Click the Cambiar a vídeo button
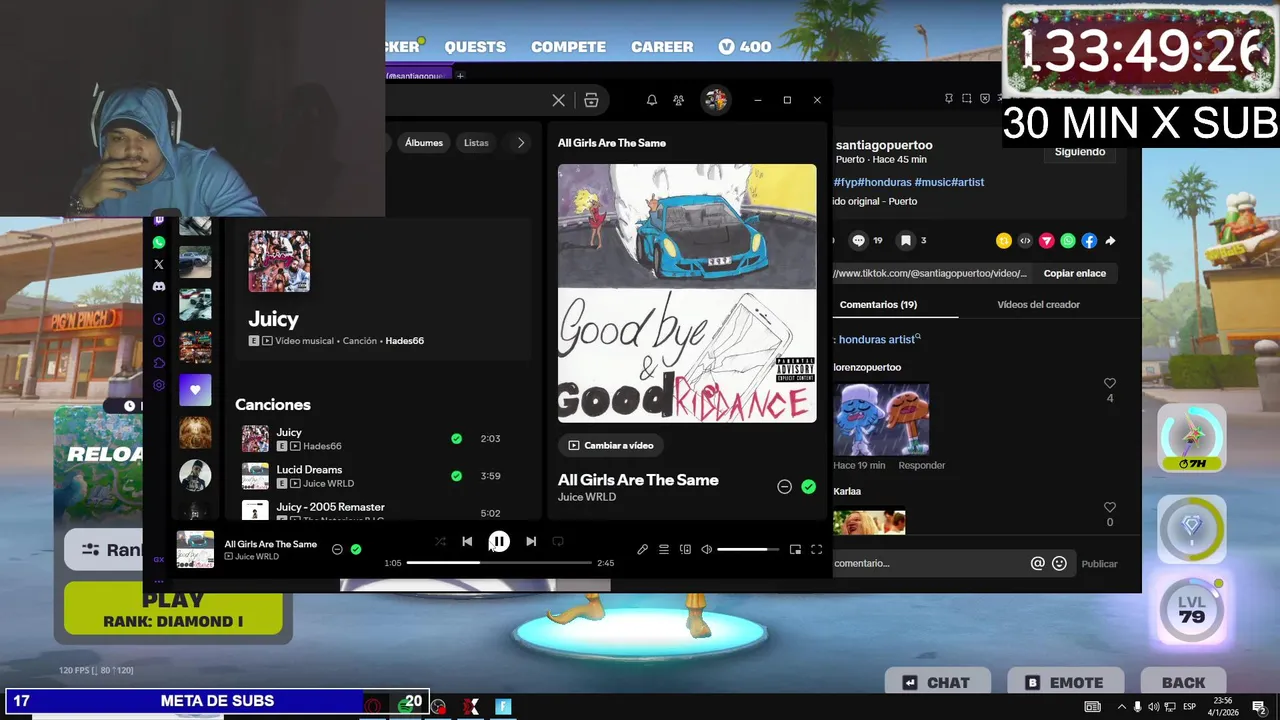Screen dimensions: 1280x720 pos(610,445)
